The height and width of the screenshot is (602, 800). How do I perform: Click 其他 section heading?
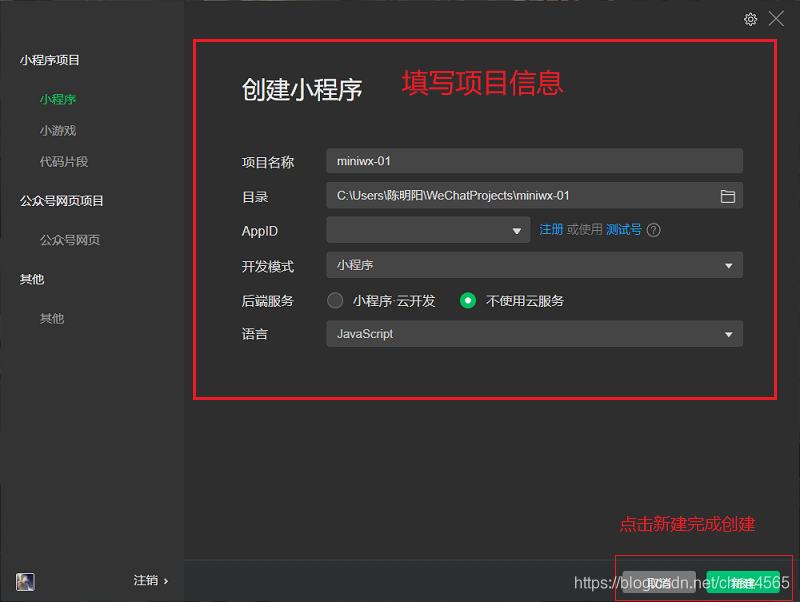pyautogui.click(x=32, y=279)
